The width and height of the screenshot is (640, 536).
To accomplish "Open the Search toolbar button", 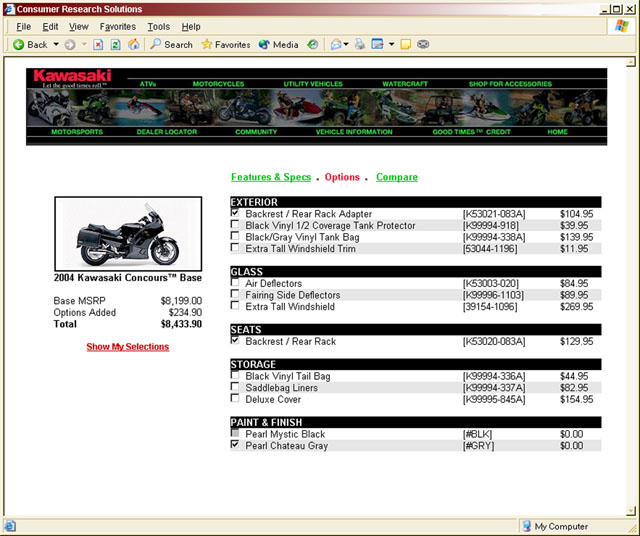I will [171, 44].
